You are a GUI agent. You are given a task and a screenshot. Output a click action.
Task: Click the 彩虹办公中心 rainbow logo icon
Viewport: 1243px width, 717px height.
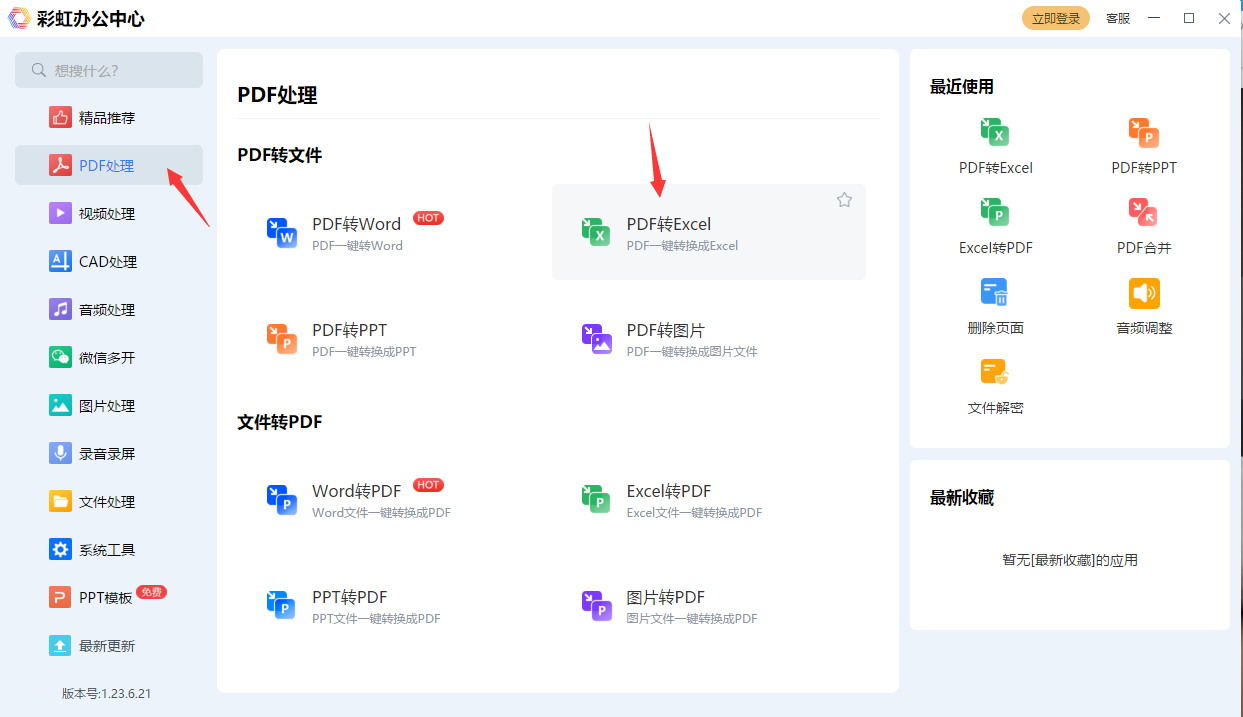(19, 18)
